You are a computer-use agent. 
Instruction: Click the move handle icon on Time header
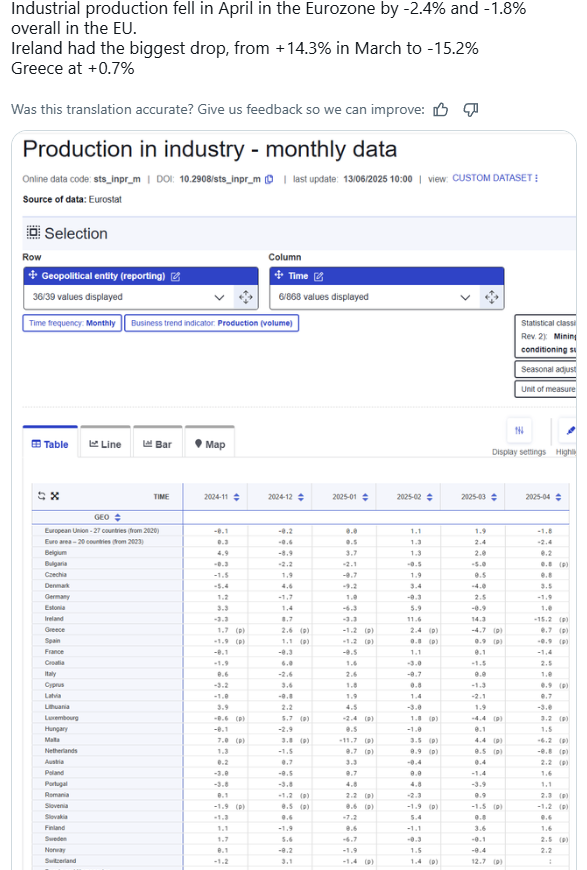pos(279,275)
